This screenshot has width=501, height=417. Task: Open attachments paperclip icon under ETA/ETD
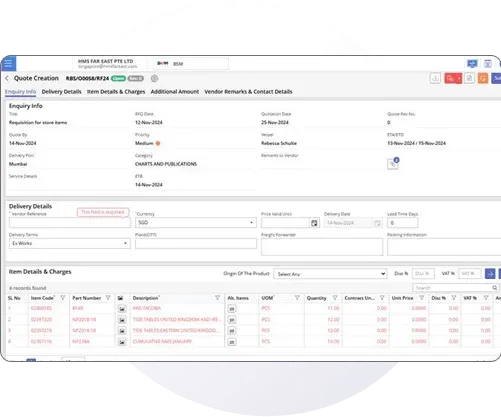(x=393, y=164)
